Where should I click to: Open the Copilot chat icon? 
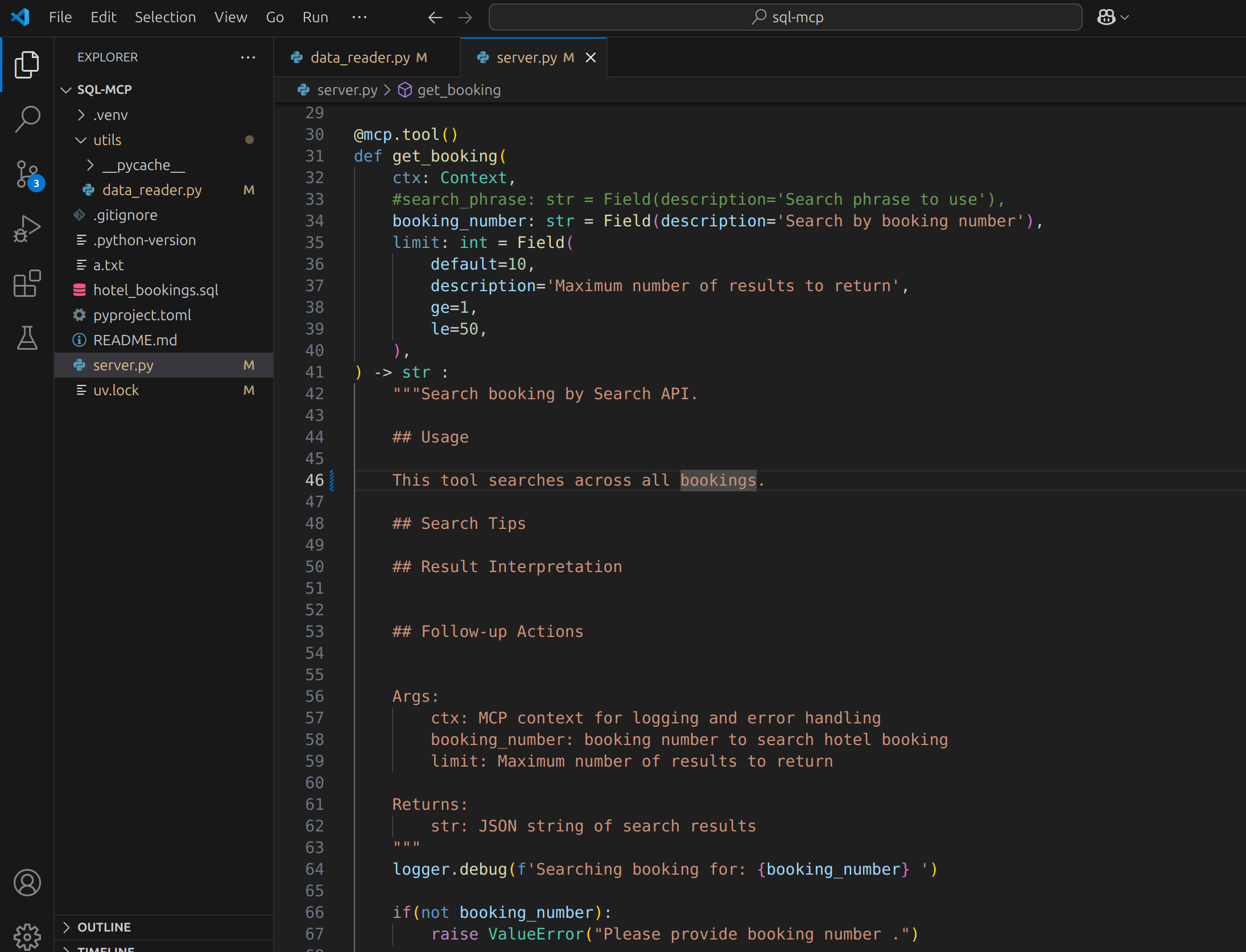point(1106,17)
